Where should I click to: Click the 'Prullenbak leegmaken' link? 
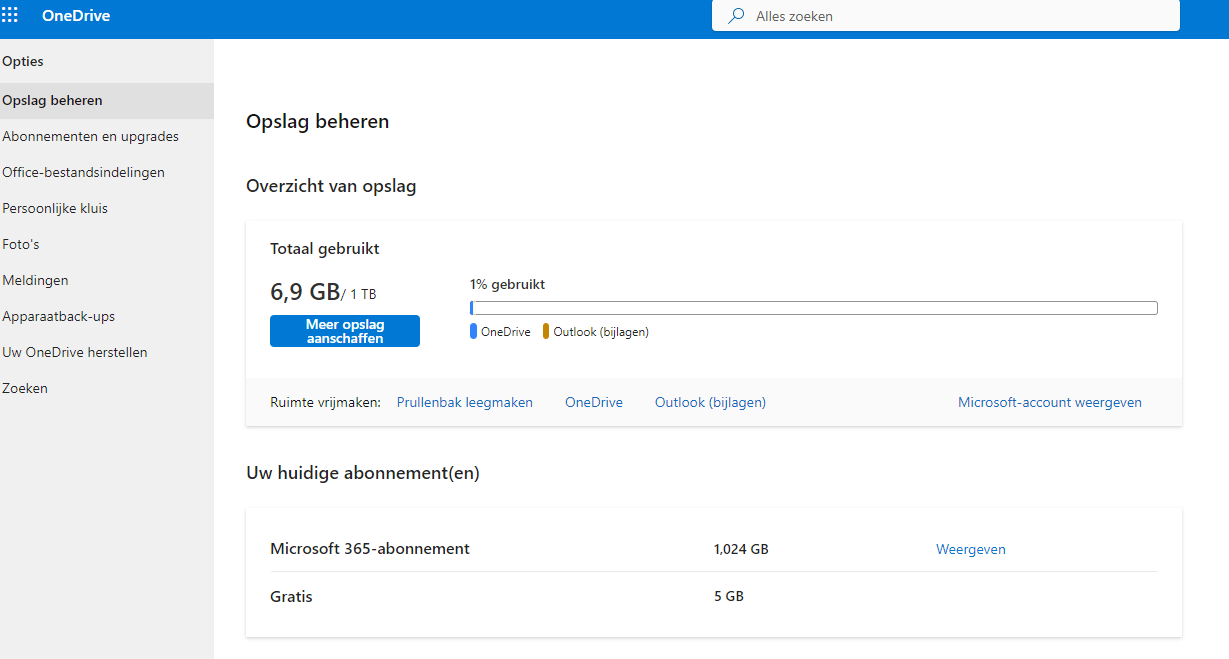pos(465,402)
